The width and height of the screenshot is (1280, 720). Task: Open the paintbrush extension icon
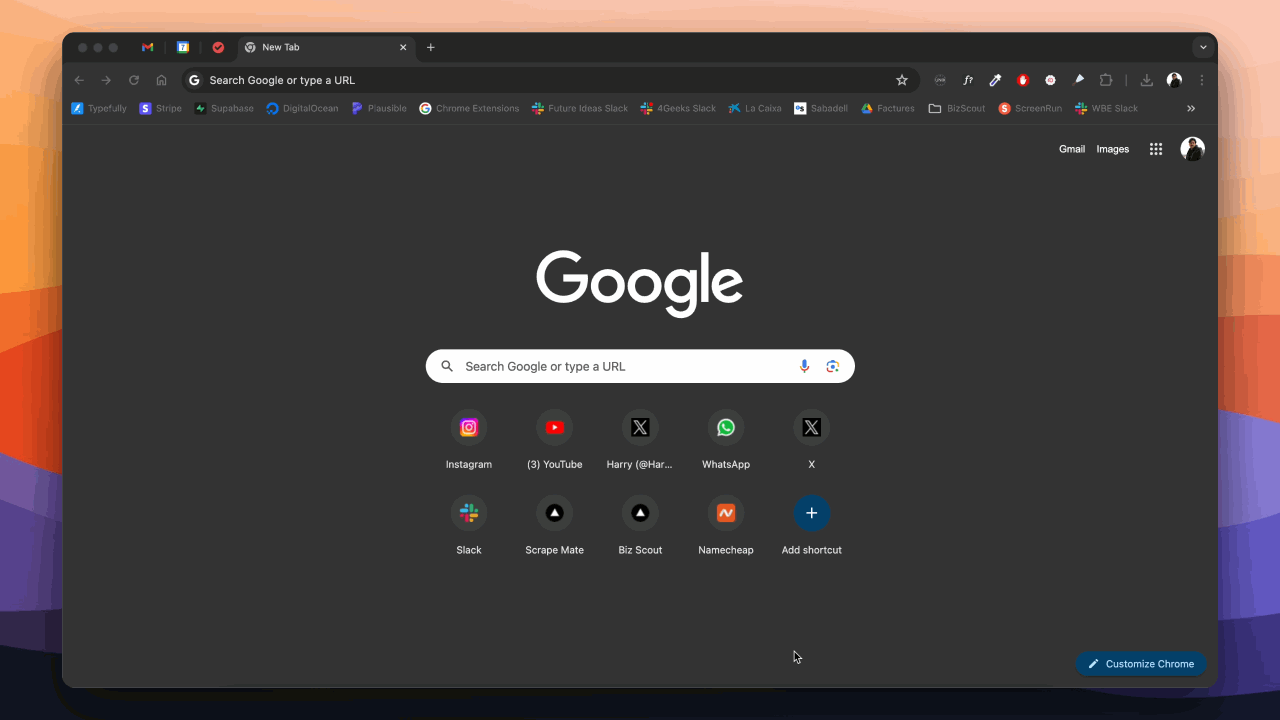point(1079,80)
